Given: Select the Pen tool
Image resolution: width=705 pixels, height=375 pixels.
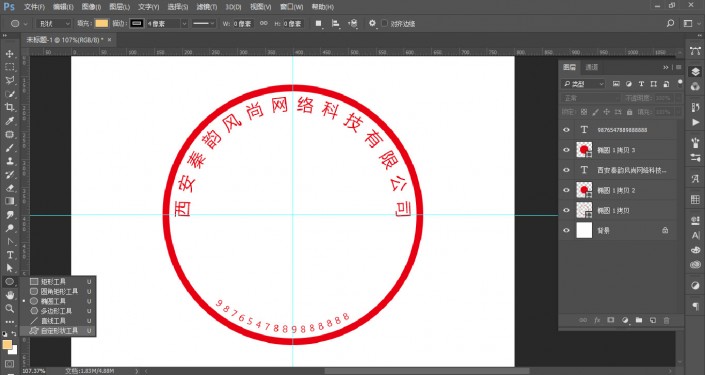Looking at the screenshot, I should (9, 241).
